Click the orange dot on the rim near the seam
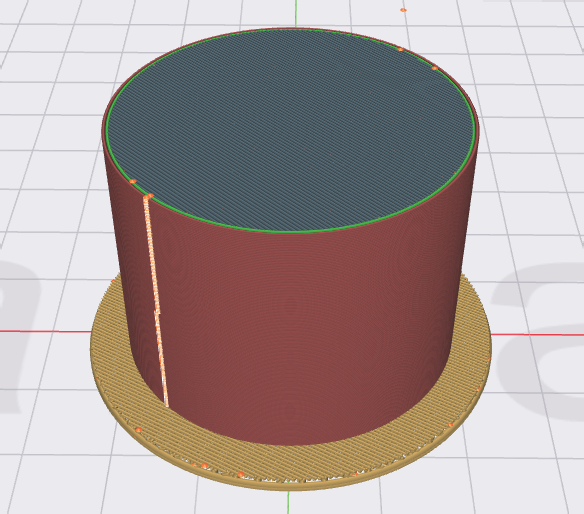 [133, 181]
